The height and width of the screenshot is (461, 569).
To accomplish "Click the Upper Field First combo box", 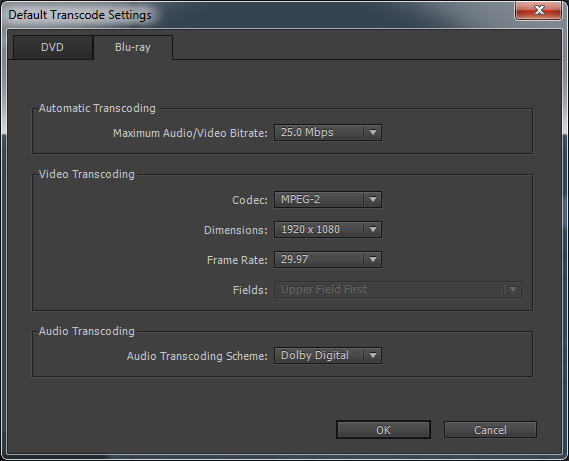I will [398, 290].
